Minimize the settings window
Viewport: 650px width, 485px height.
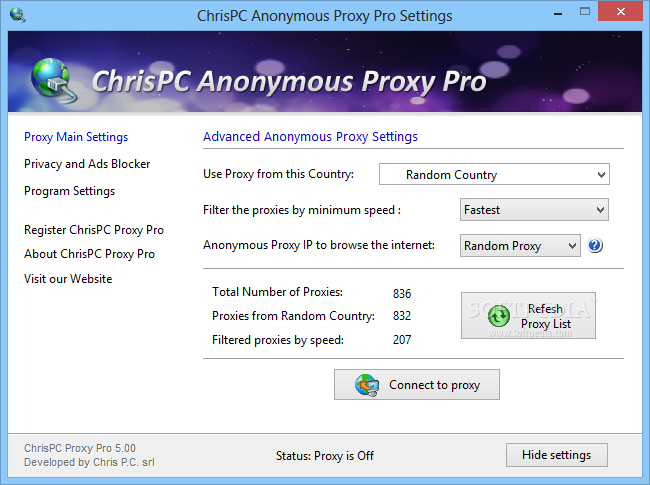(x=558, y=12)
